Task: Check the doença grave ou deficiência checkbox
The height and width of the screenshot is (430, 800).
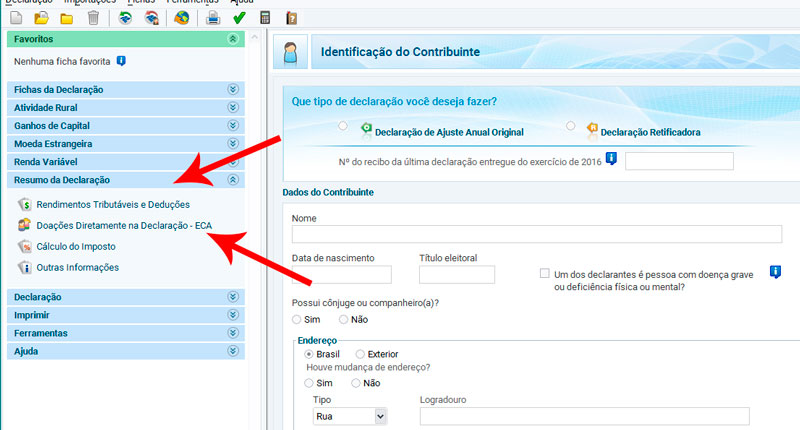Action: [545, 273]
